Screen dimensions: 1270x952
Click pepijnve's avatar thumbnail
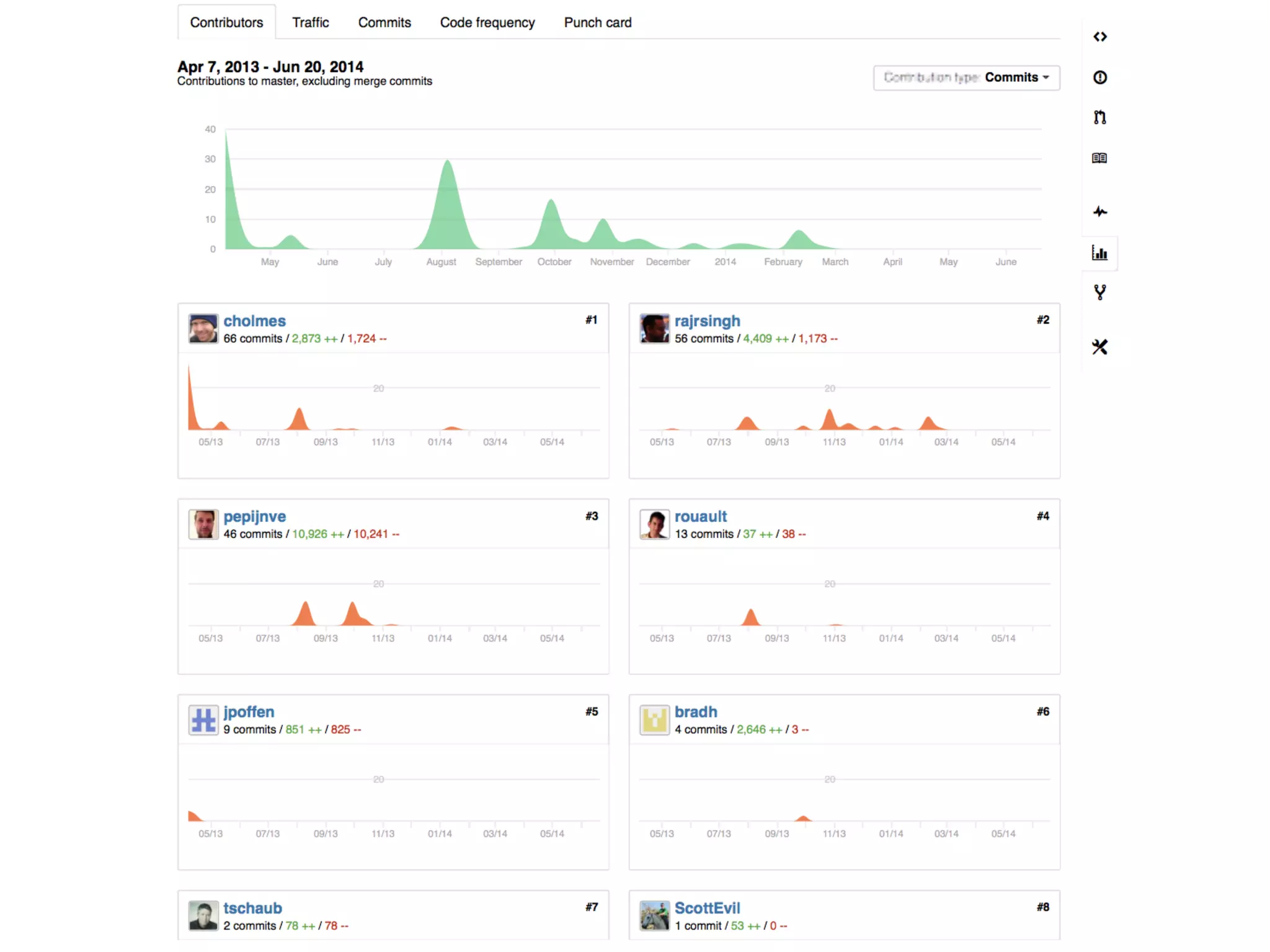(x=203, y=524)
